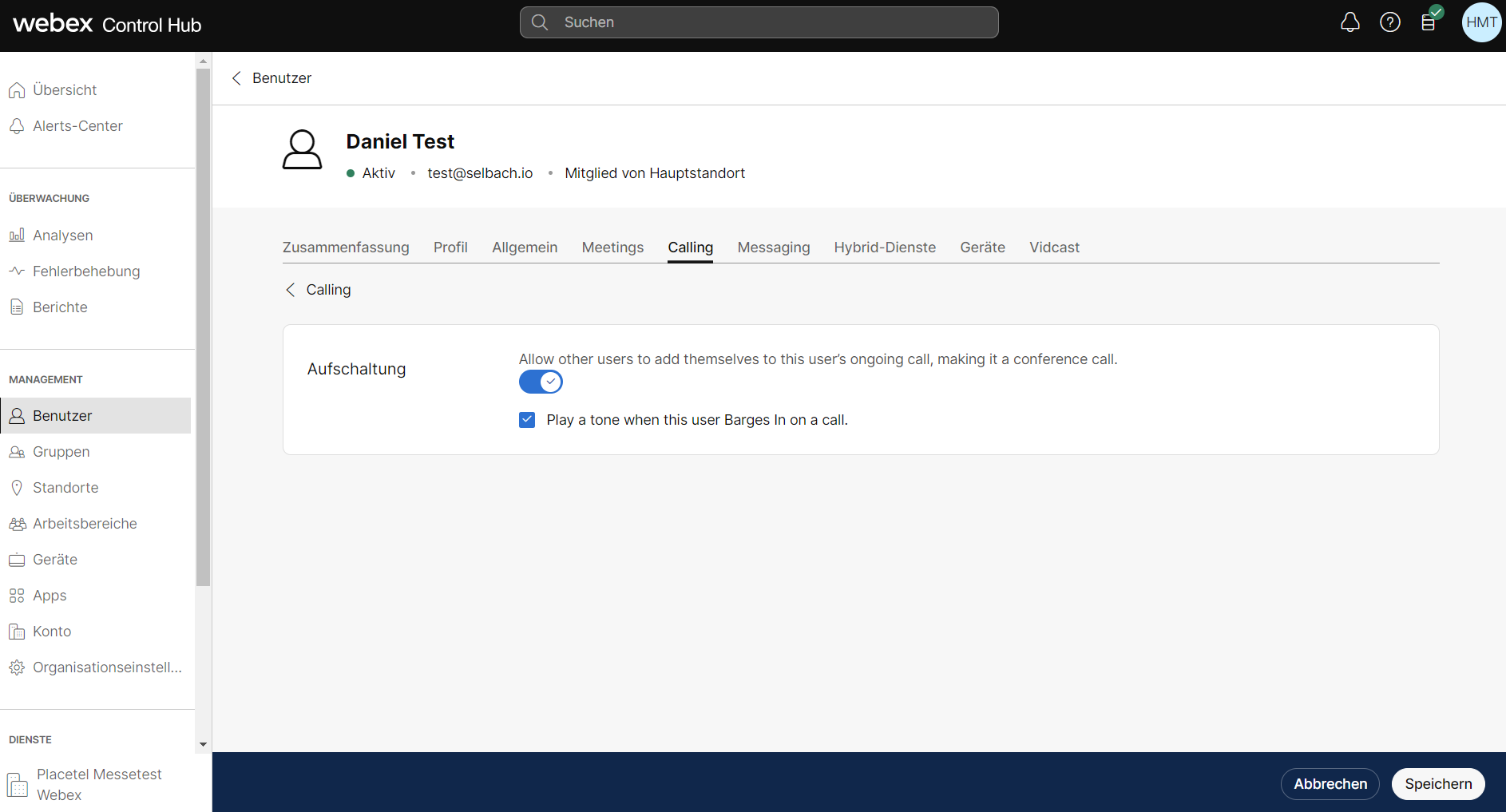1506x812 pixels.
Task: Switch to the Meetings tab
Action: coord(612,248)
